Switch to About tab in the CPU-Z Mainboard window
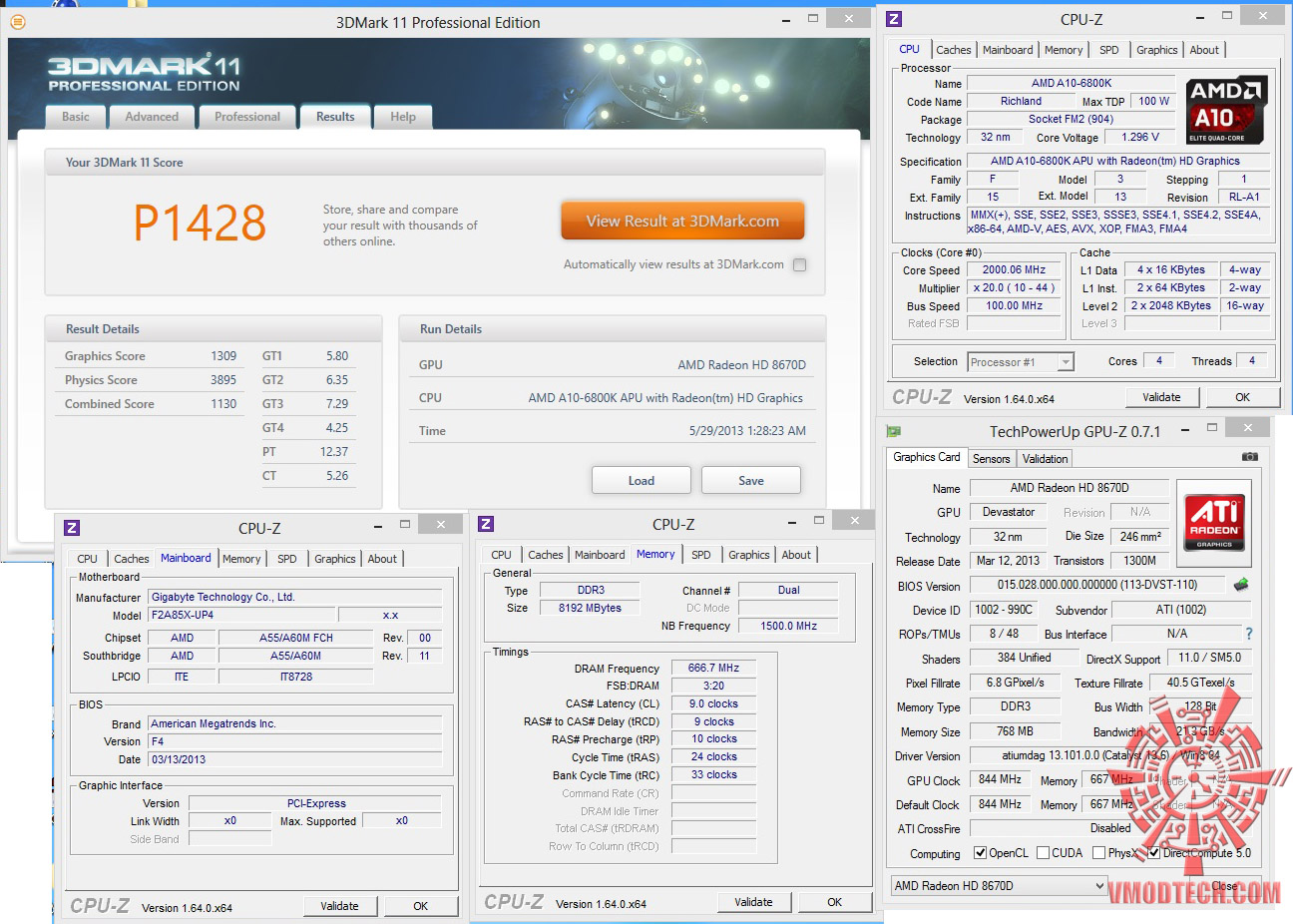The width and height of the screenshot is (1293, 924). 382,559
